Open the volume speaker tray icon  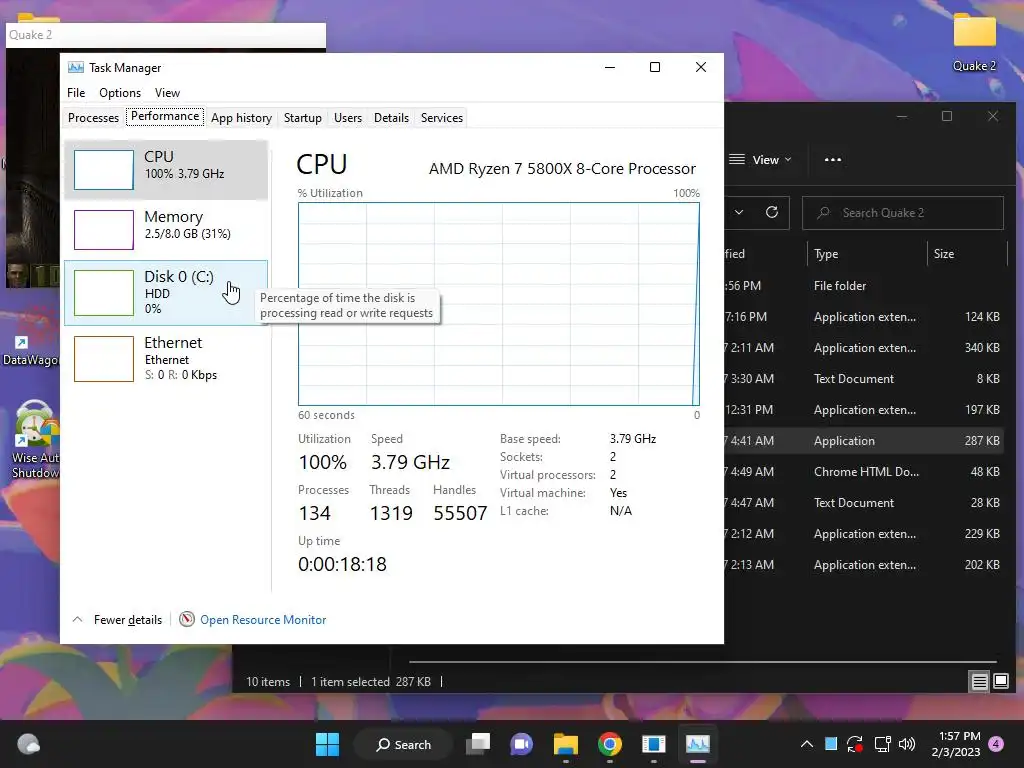[907, 744]
